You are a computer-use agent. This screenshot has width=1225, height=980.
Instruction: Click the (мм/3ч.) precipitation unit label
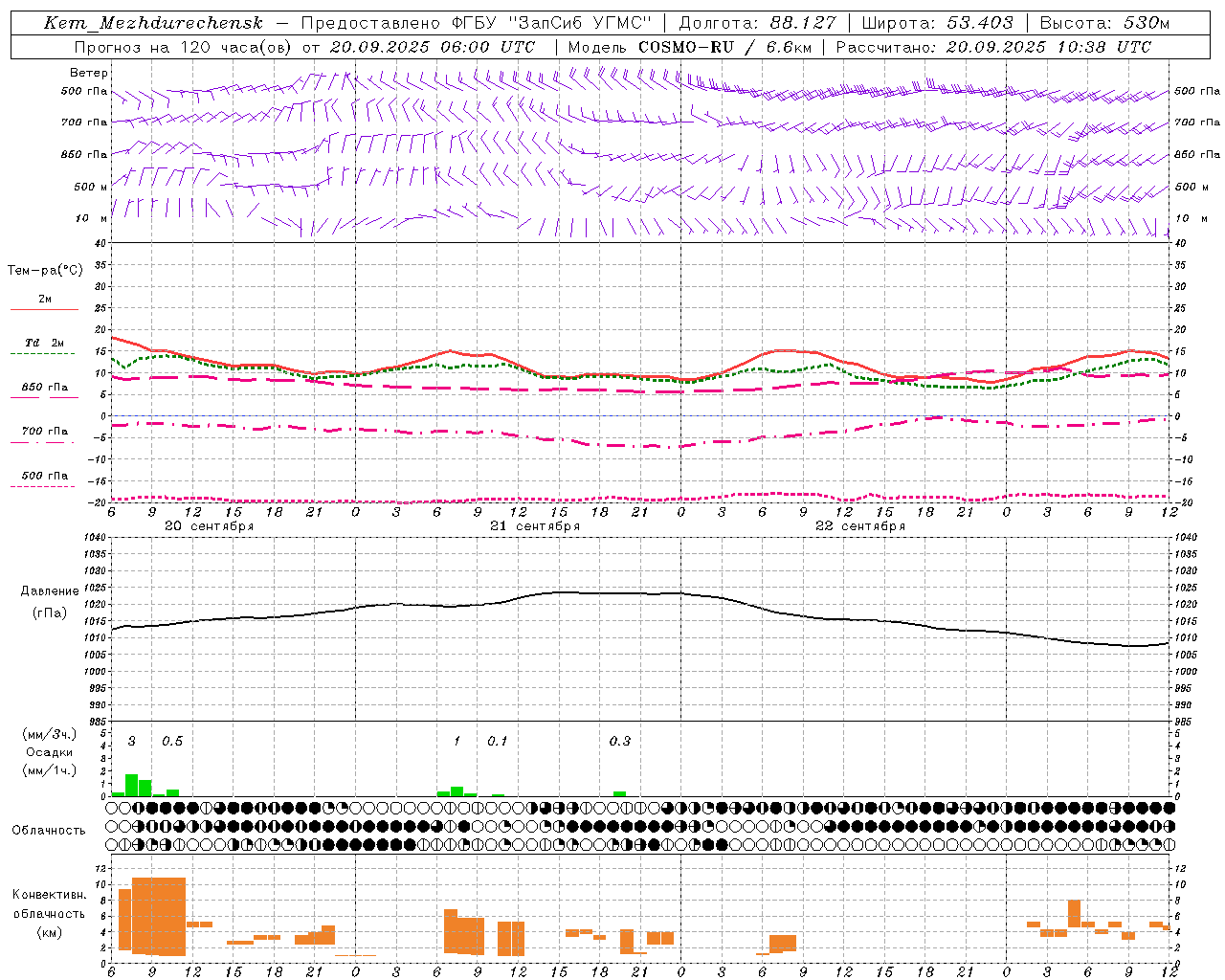pos(49,734)
